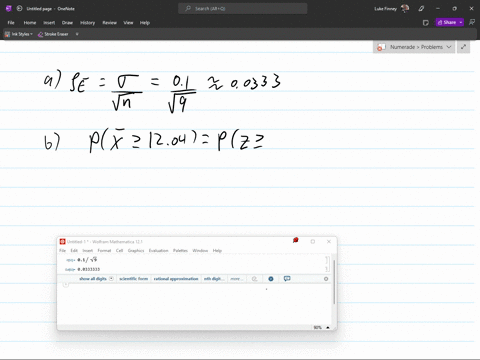This screenshot has width=480, height=360.
Task: Click the speech bubble icon in suggestions bar
Action: (287, 278)
